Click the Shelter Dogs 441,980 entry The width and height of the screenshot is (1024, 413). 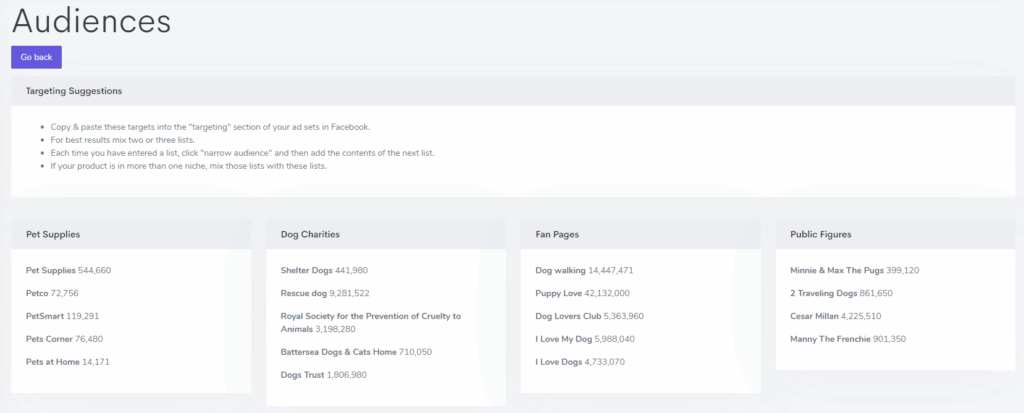(x=325, y=270)
